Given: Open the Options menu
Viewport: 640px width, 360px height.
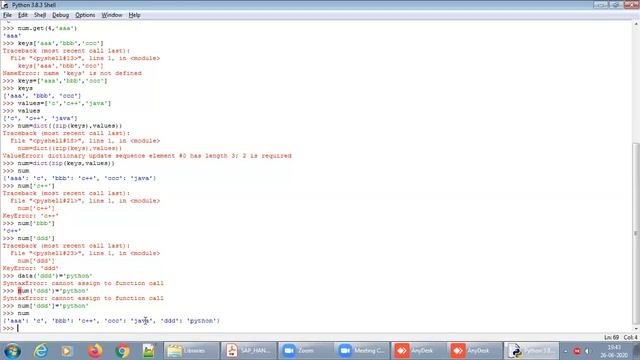Looking at the screenshot, I should point(85,15).
